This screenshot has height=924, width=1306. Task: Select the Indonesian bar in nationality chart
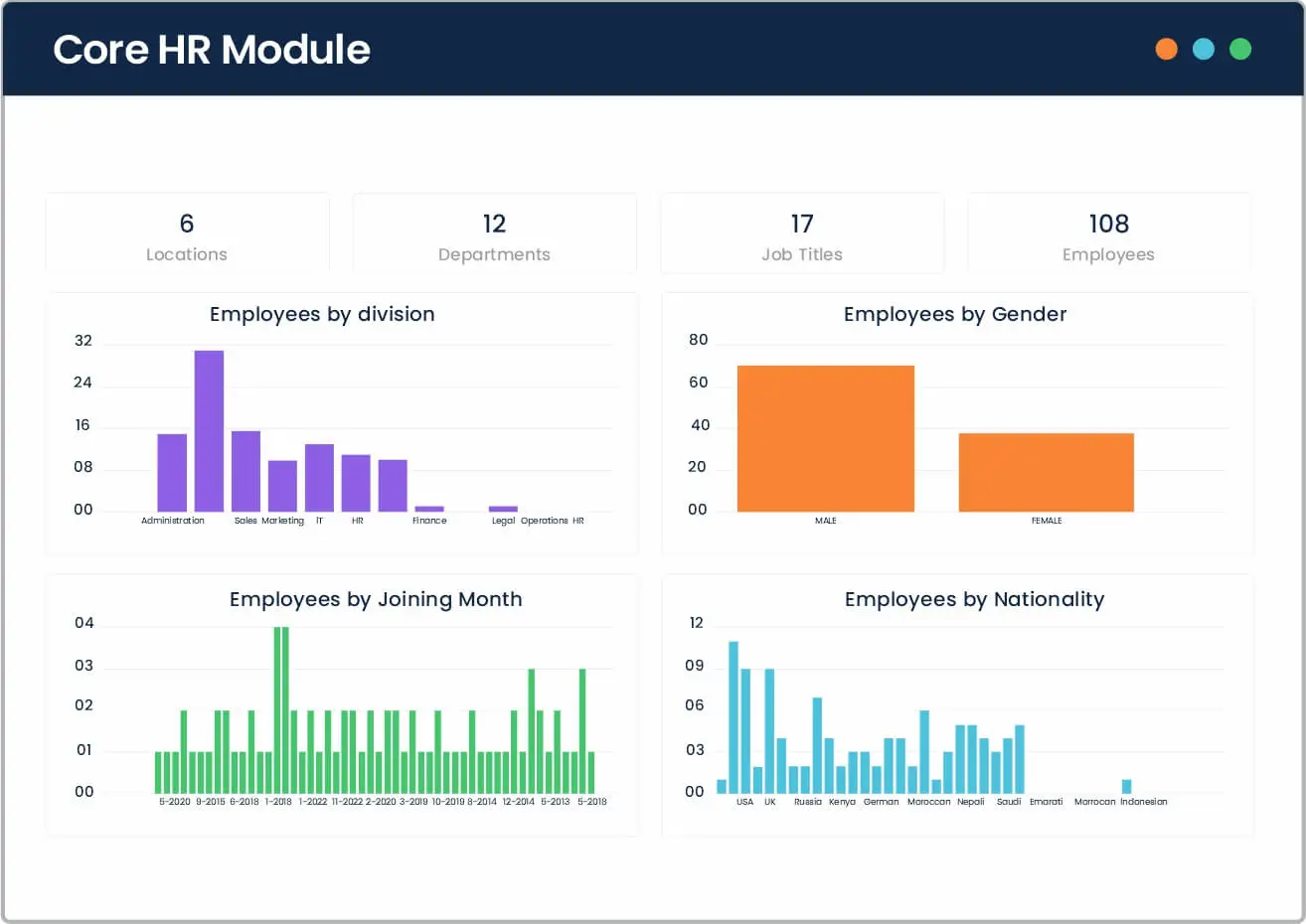1126,786
